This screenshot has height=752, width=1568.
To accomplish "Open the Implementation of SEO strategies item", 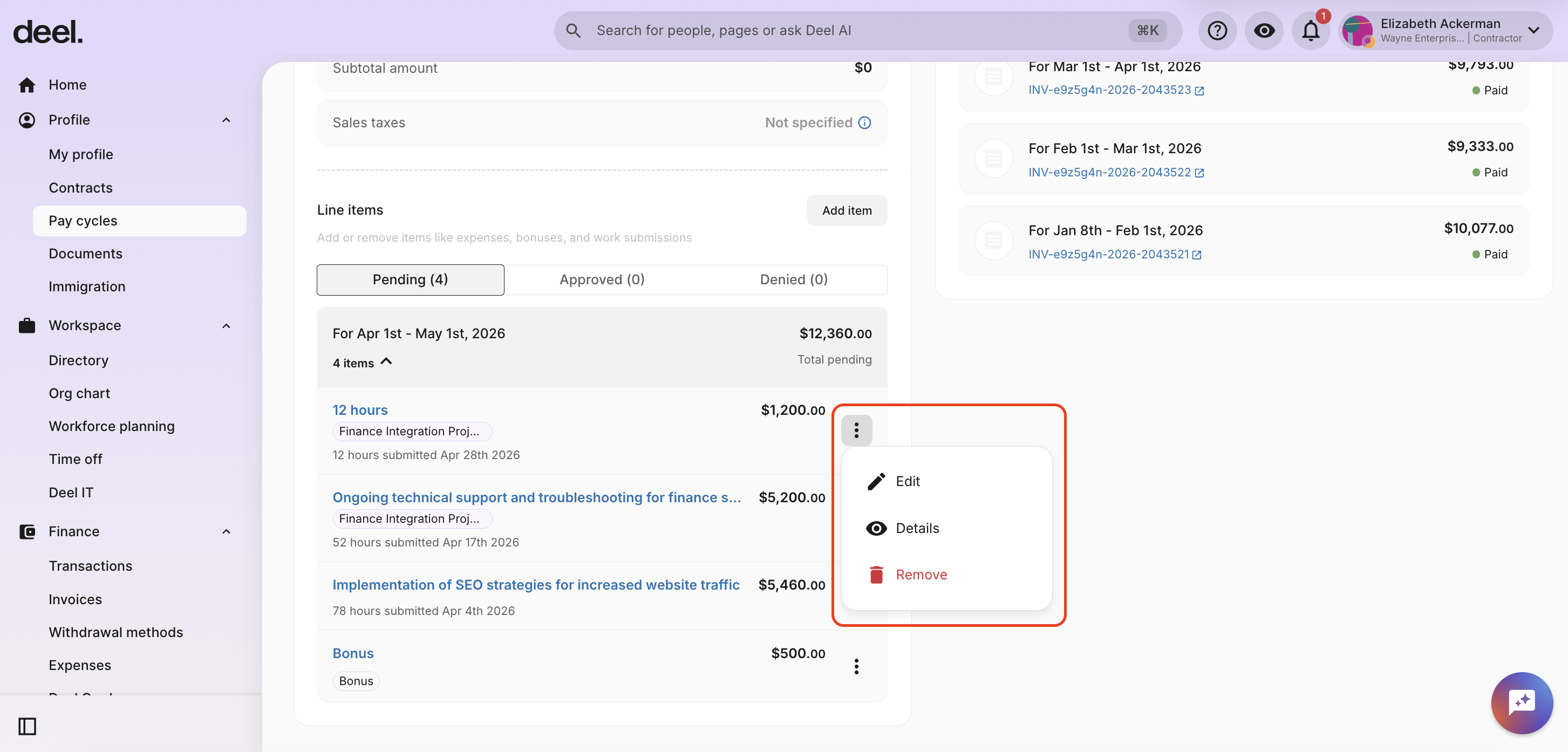I will [x=536, y=585].
